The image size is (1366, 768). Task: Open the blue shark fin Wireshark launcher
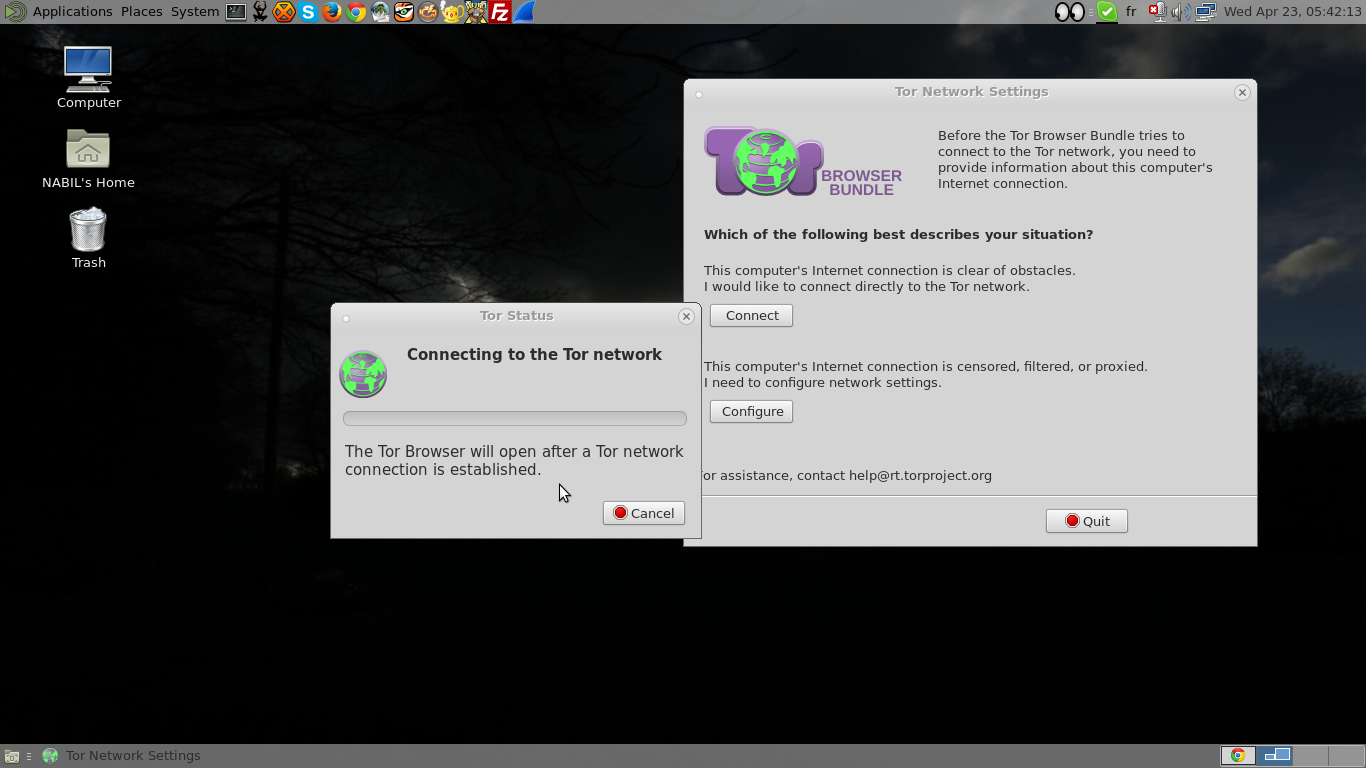point(524,12)
